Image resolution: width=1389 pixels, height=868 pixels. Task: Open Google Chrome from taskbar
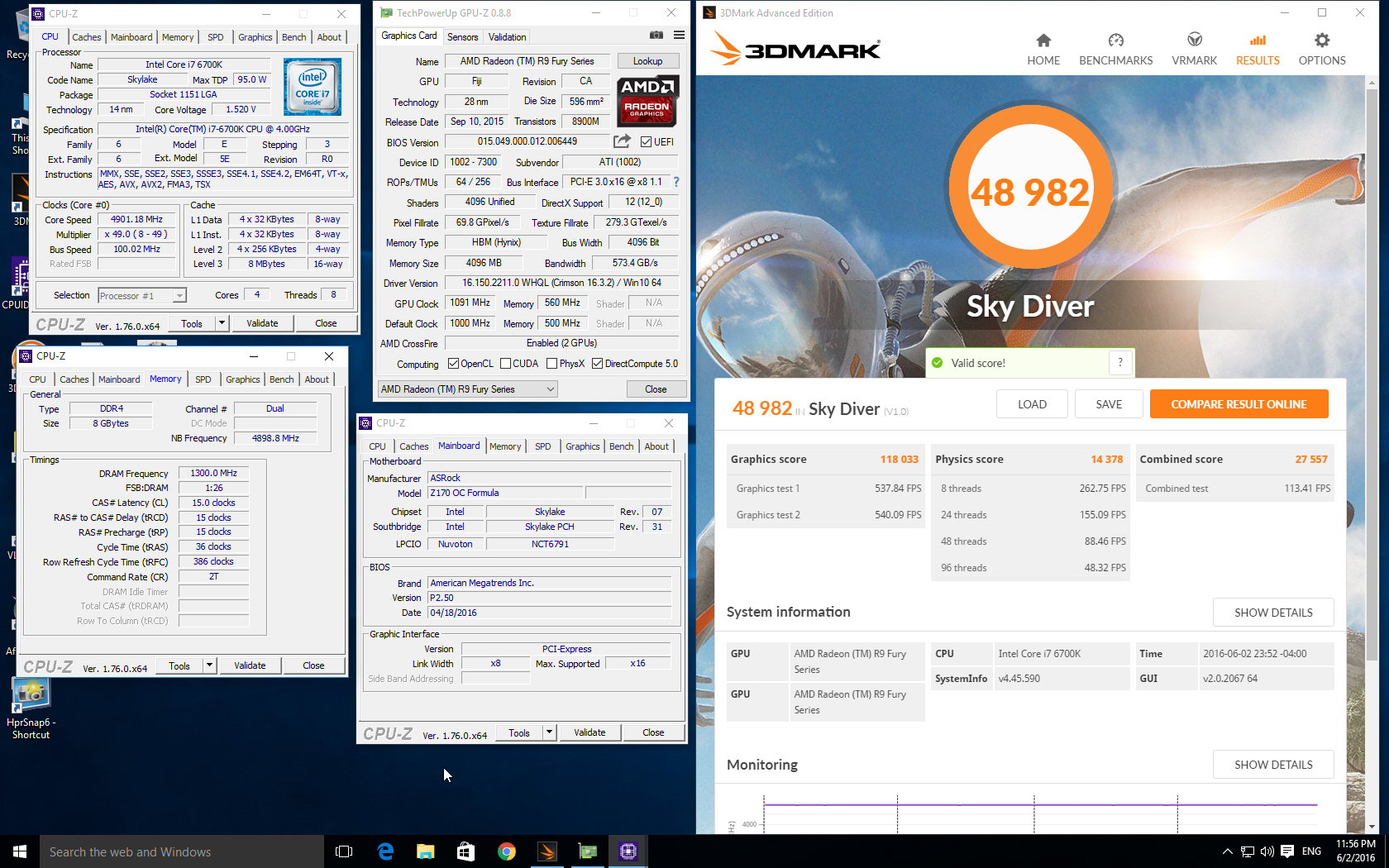pos(507,851)
